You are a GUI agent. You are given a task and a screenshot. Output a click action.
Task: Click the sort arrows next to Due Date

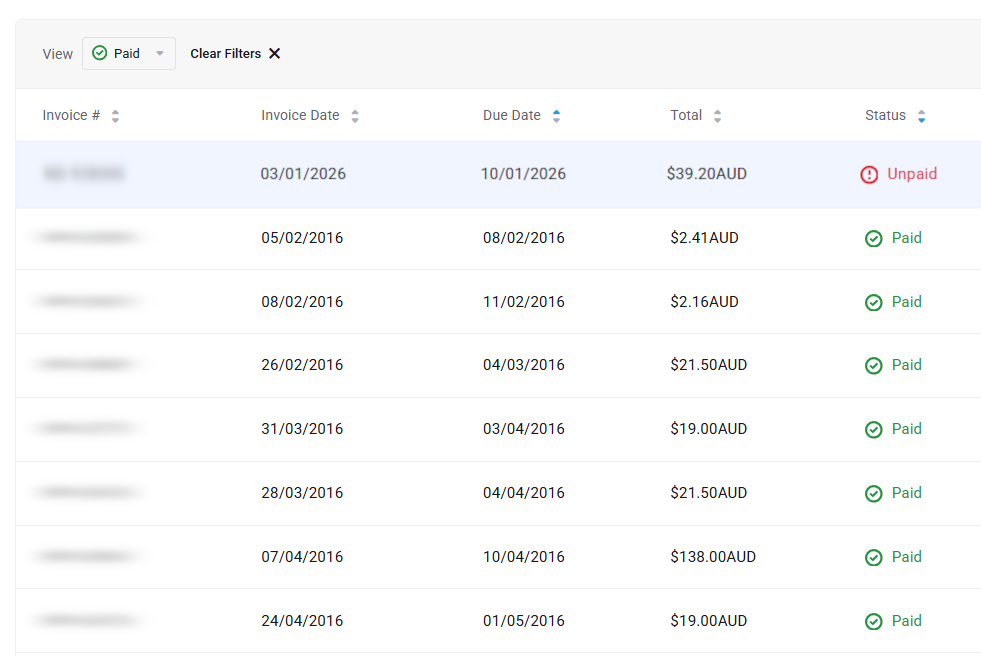point(556,116)
